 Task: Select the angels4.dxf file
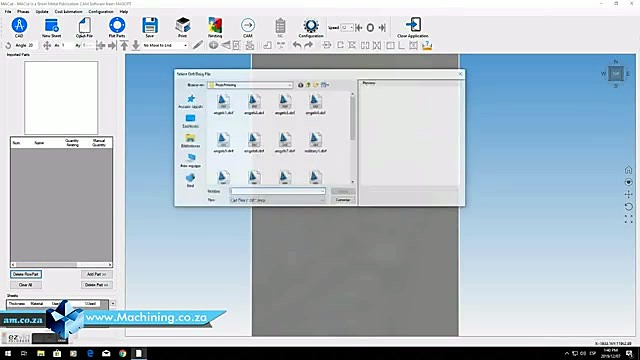click(315, 104)
